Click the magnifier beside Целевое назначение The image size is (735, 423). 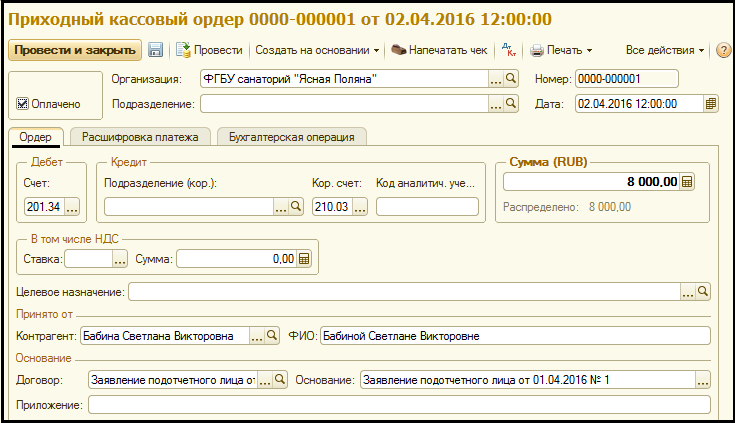click(x=703, y=292)
